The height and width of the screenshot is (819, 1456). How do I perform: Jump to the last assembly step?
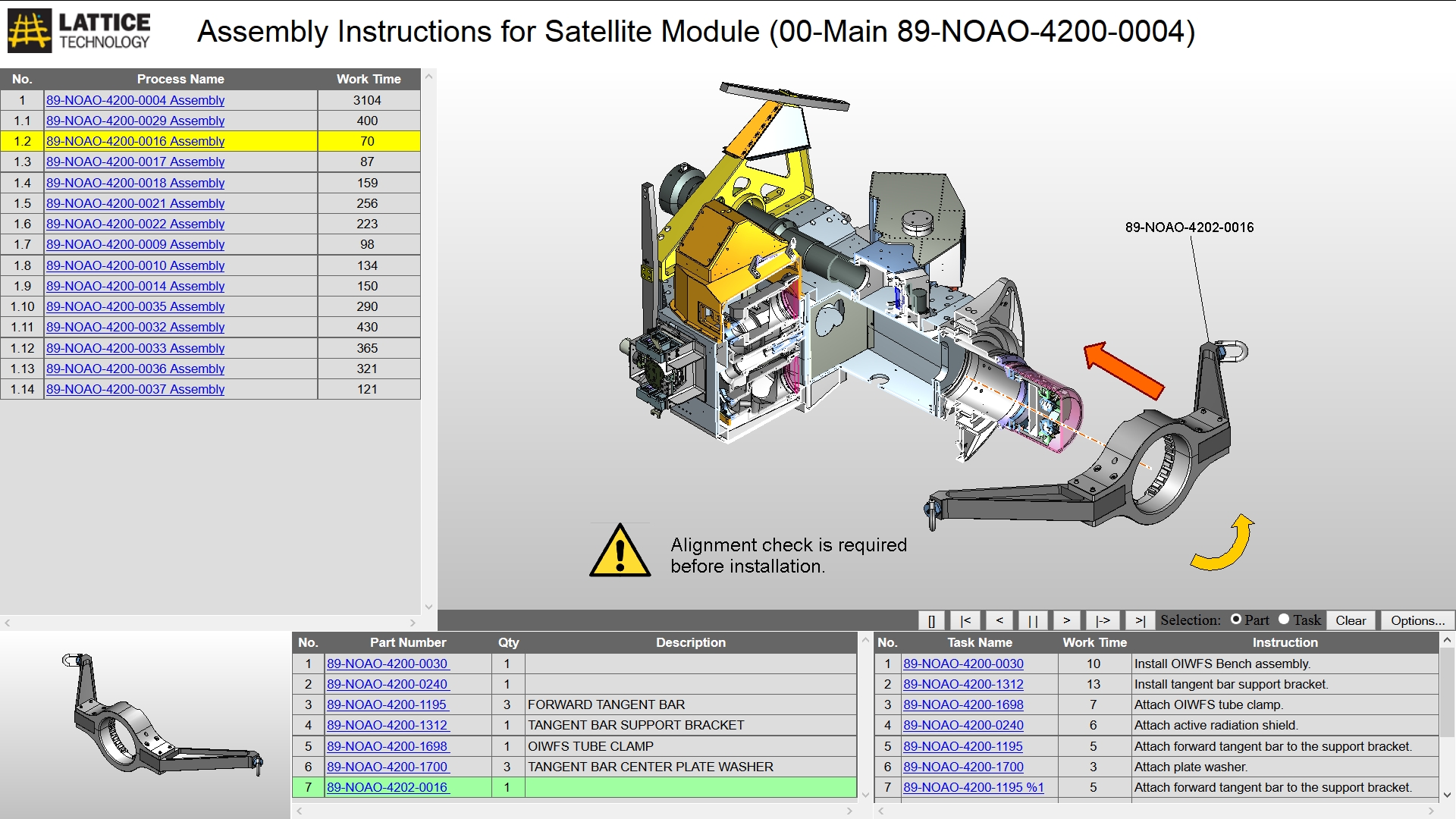(x=1141, y=620)
